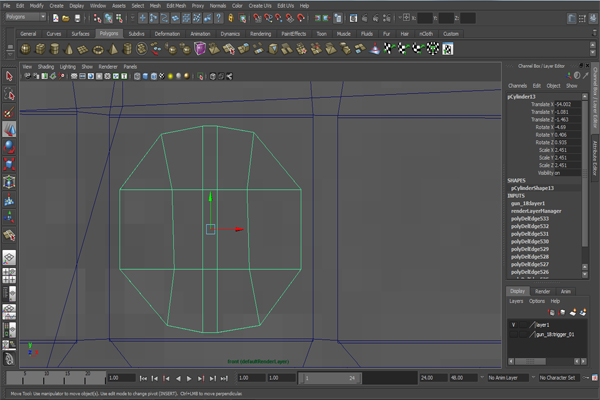Click the purple cube shelf icon
This screenshot has height=400, width=600.
pos(200,49)
